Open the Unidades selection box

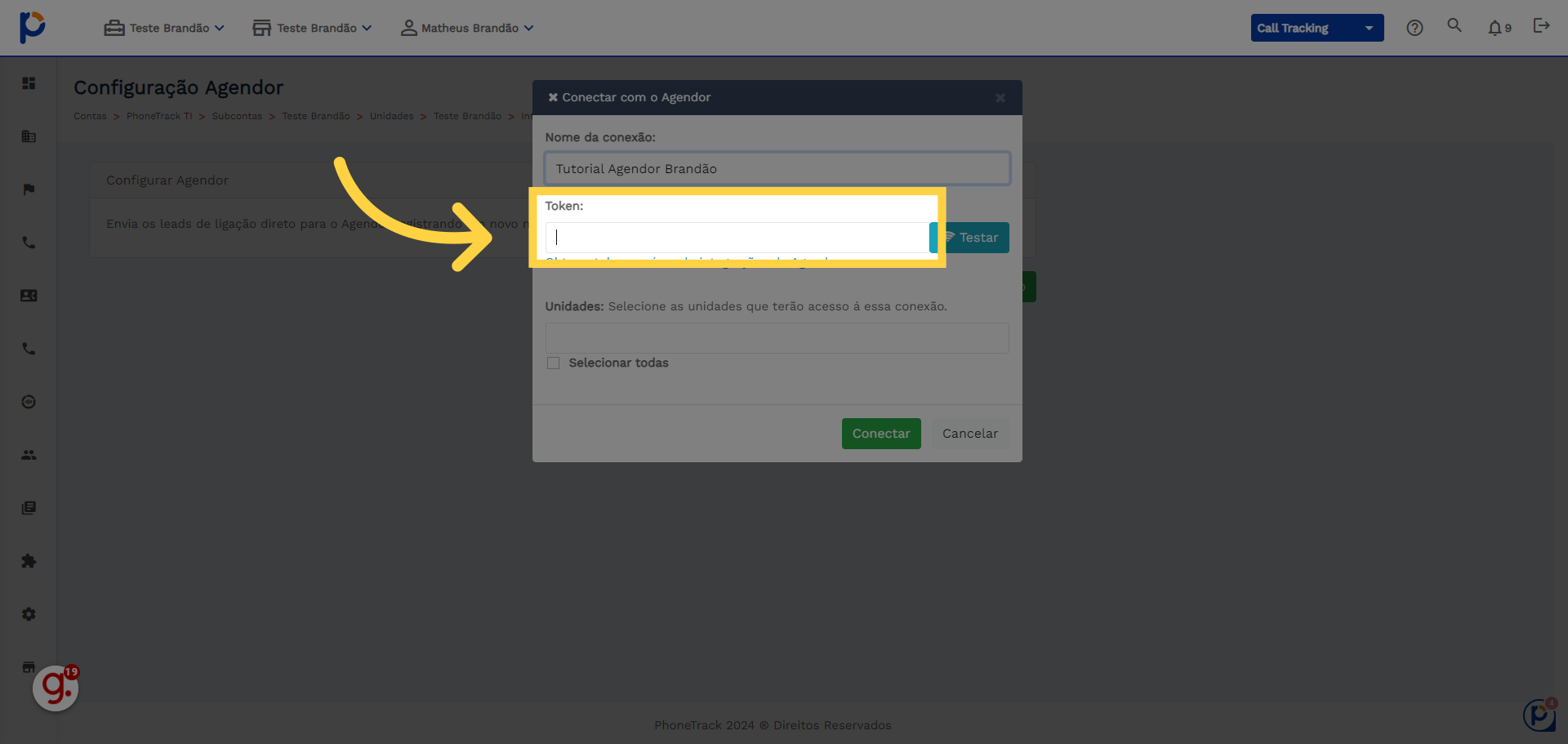[x=777, y=338]
